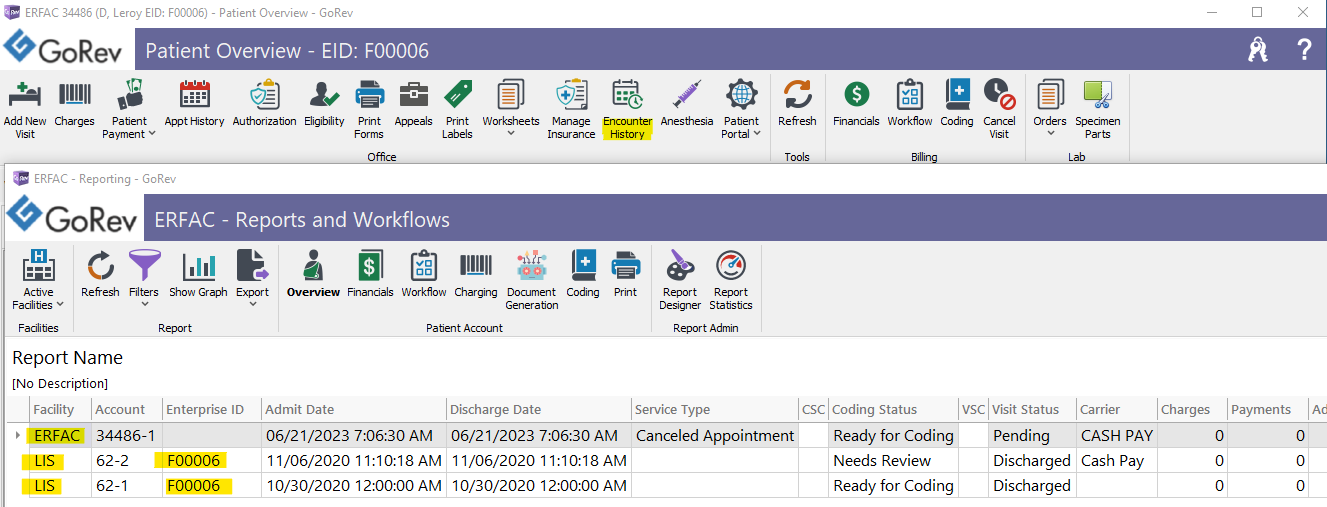The width and height of the screenshot is (1327, 507).
Task: Select account 62-1 cell
Action: 127,485
